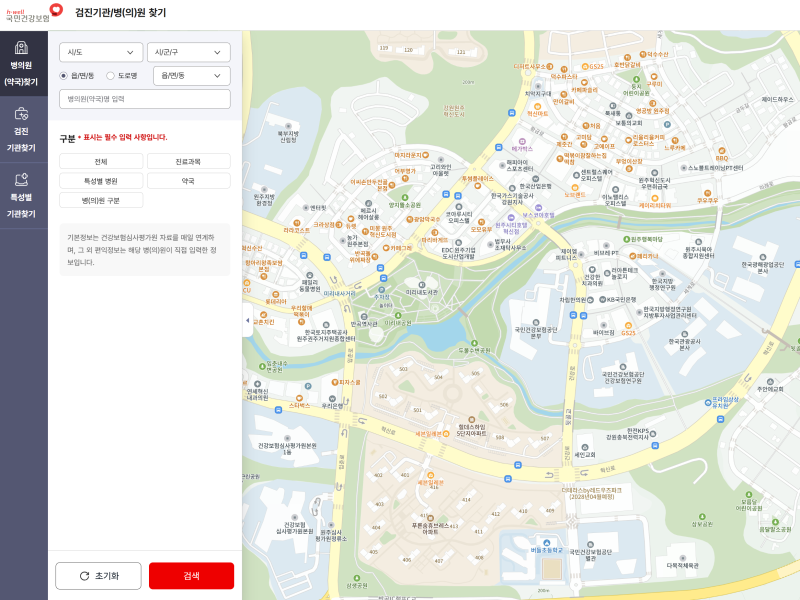Click the 한국관광공사 본사 building marker

pos(685,334)
